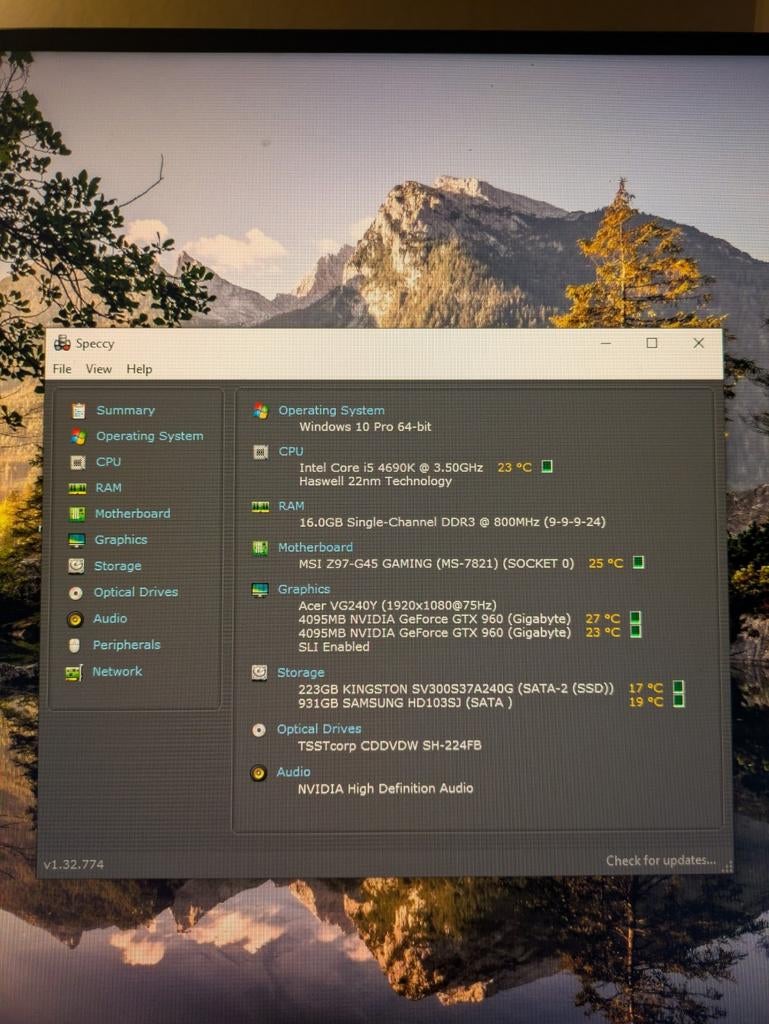Image resolution: width=769 pixels, height=1024 pixels.
Task: Click Windows 10 Pro 64-bit text
Action: [365, 427]
